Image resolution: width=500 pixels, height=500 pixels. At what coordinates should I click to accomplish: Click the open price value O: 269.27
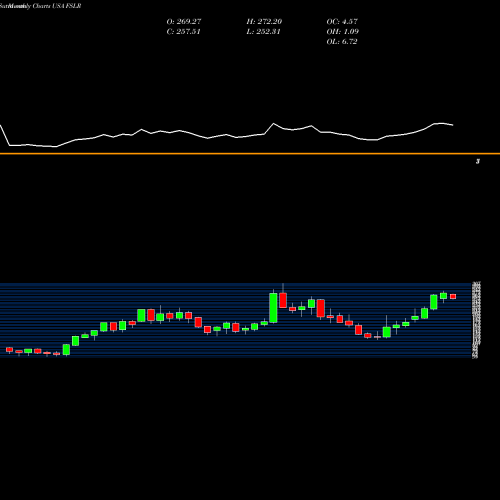(x=184, y=22)
